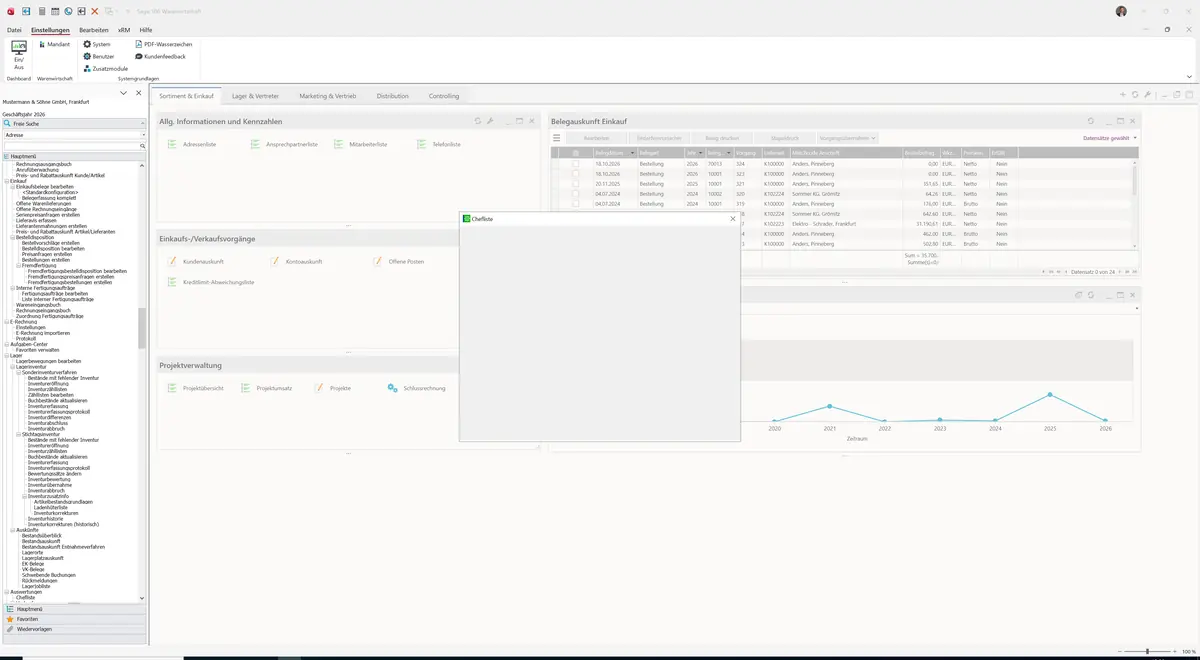Open Zusatzmodule in the ribbon
This screenshot has height=660, width=1200.
pos(106,68)
